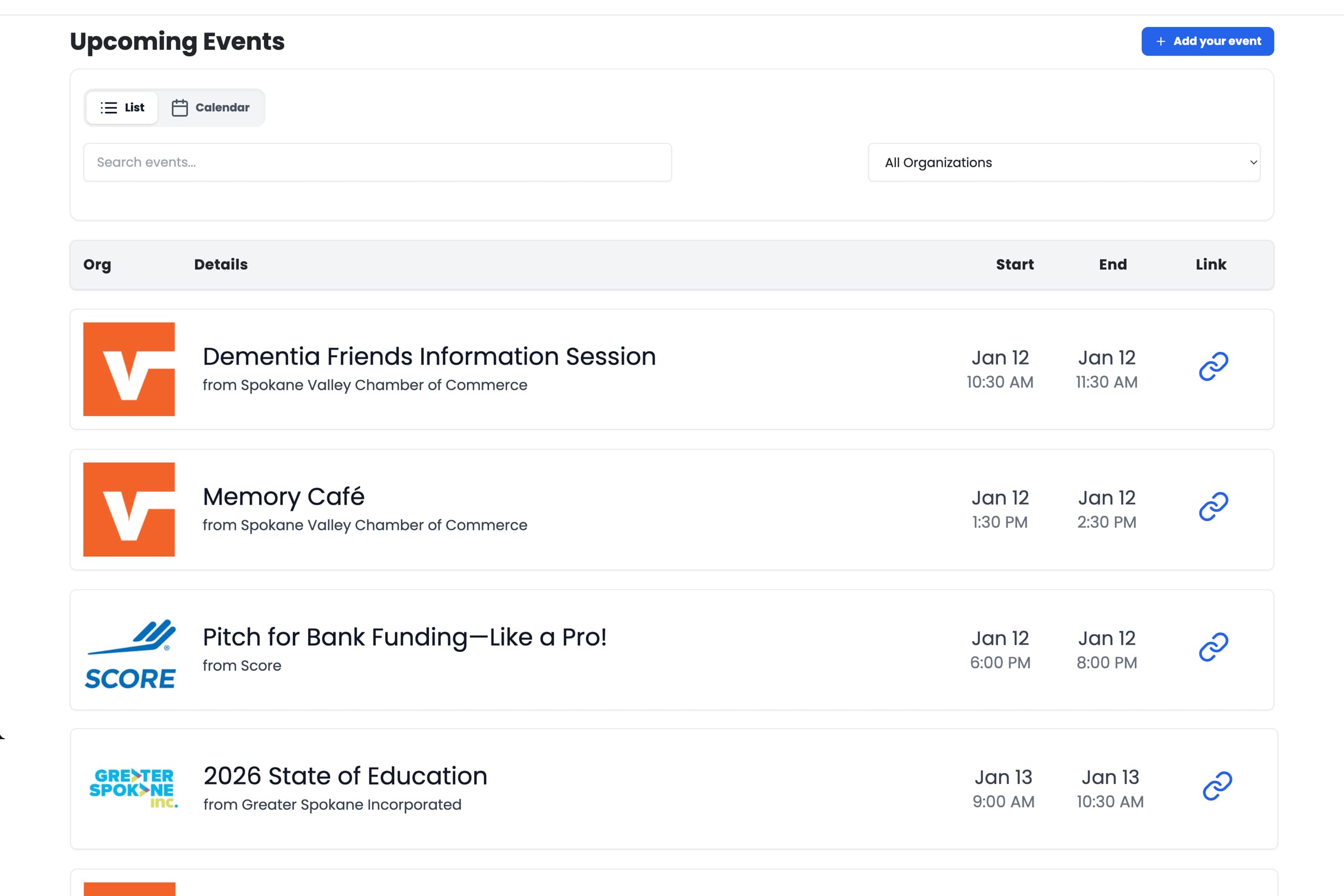This screenshot has height=896, width=1344.
Task: Click the Search events input field
Action: click(377, 162)
